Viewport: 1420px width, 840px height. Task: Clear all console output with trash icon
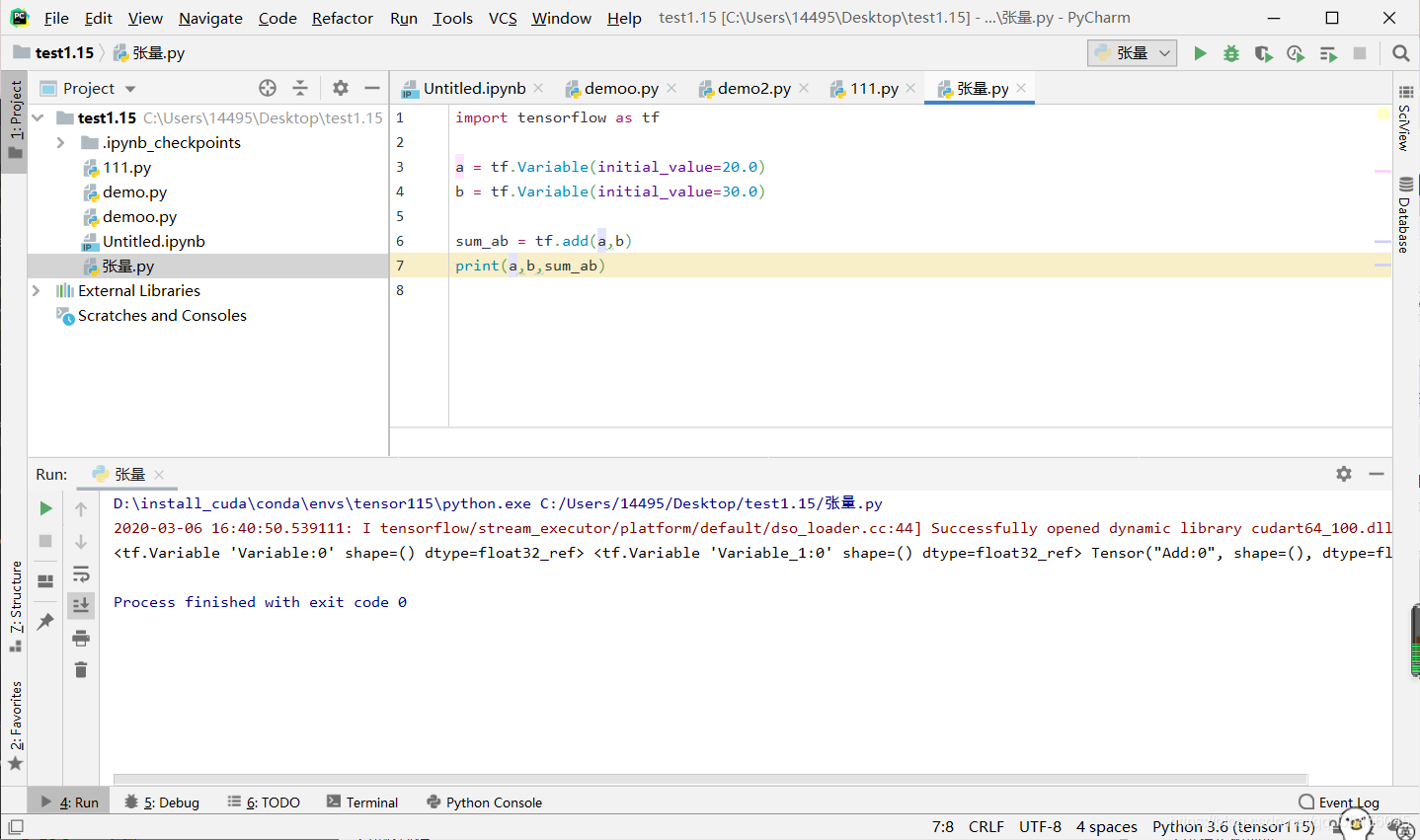81,670
